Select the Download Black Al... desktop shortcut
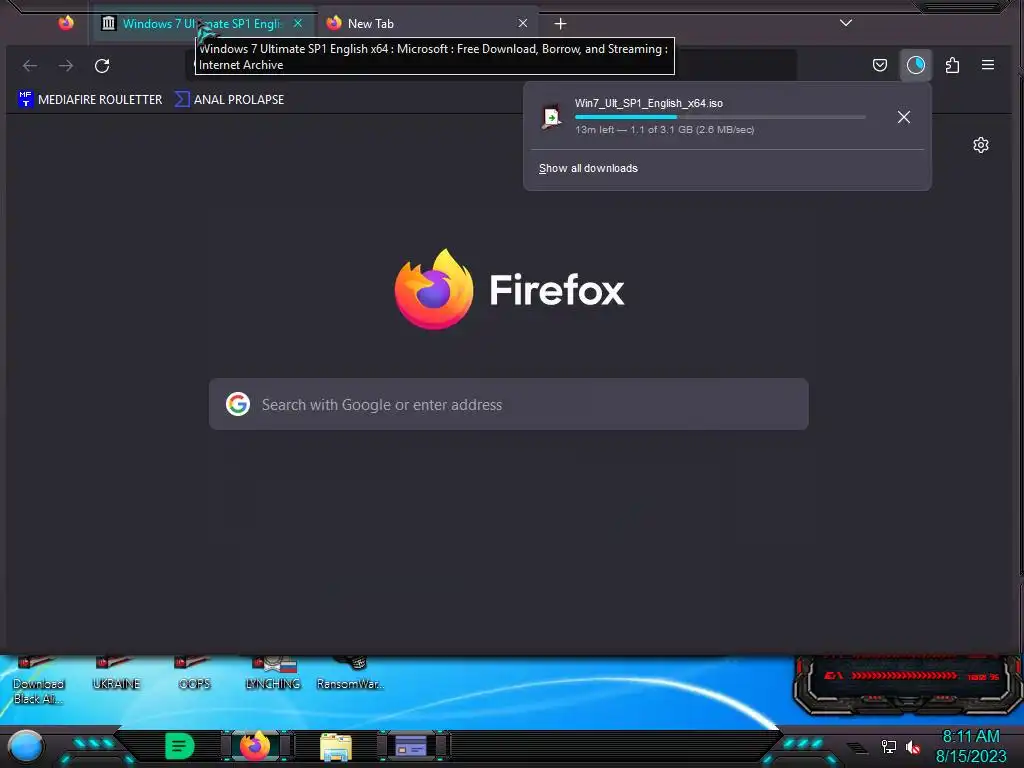Viewport: 1024px width, 768px height. click(x=39, y=680)
